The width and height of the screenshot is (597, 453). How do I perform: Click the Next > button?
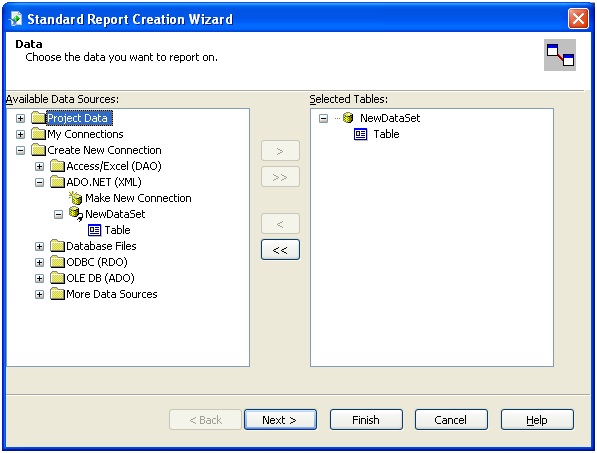tap(280, 420)
